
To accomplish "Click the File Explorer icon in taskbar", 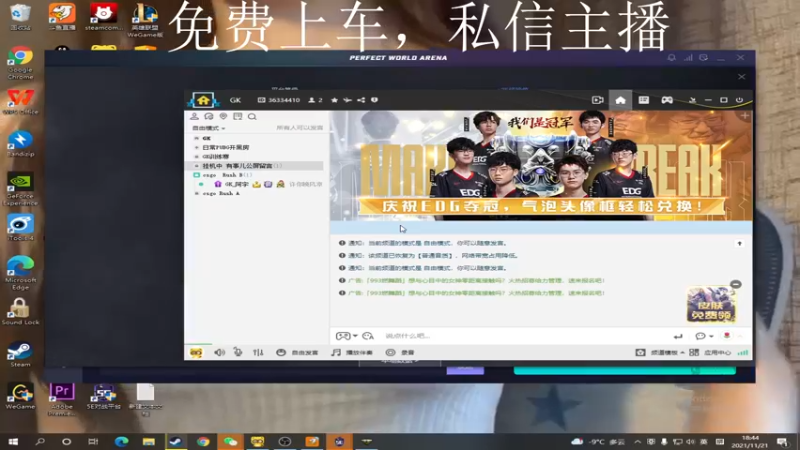I will click(x=148, y=441).
